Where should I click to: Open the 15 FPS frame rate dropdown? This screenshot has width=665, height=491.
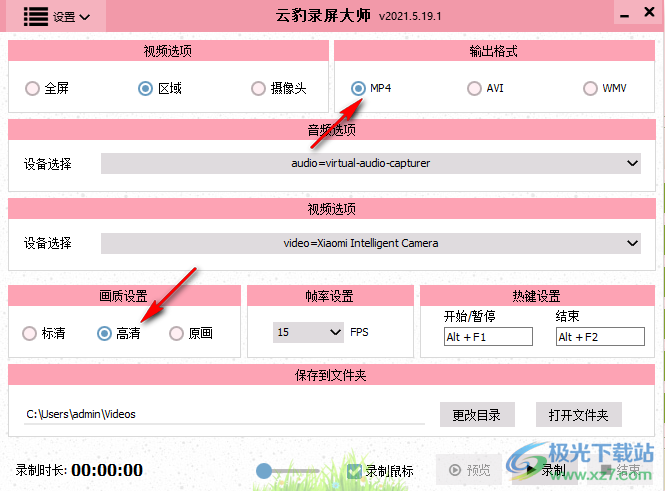[308, 332]
